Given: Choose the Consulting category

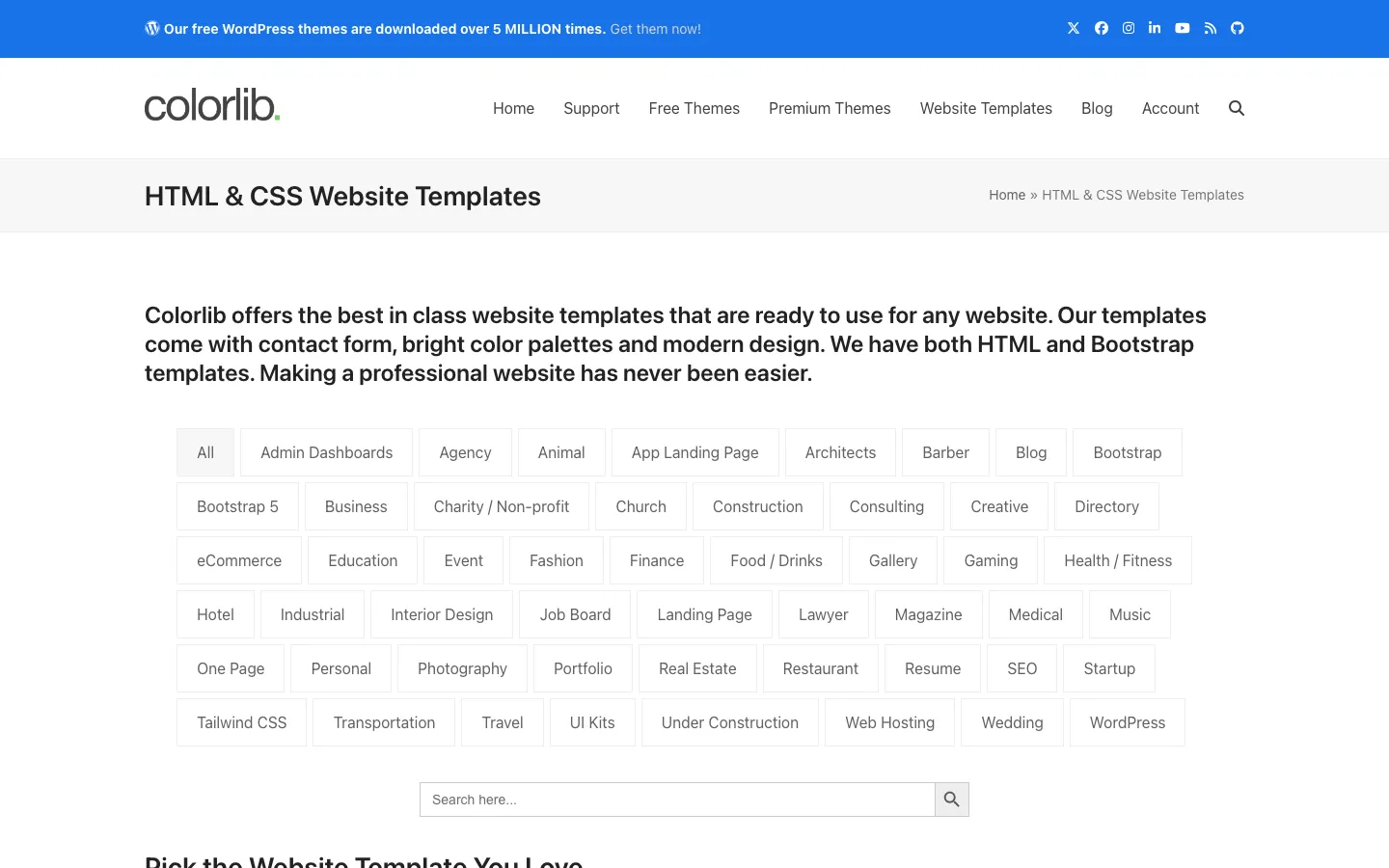Looking at the screenshot, I should coord(886,506).
